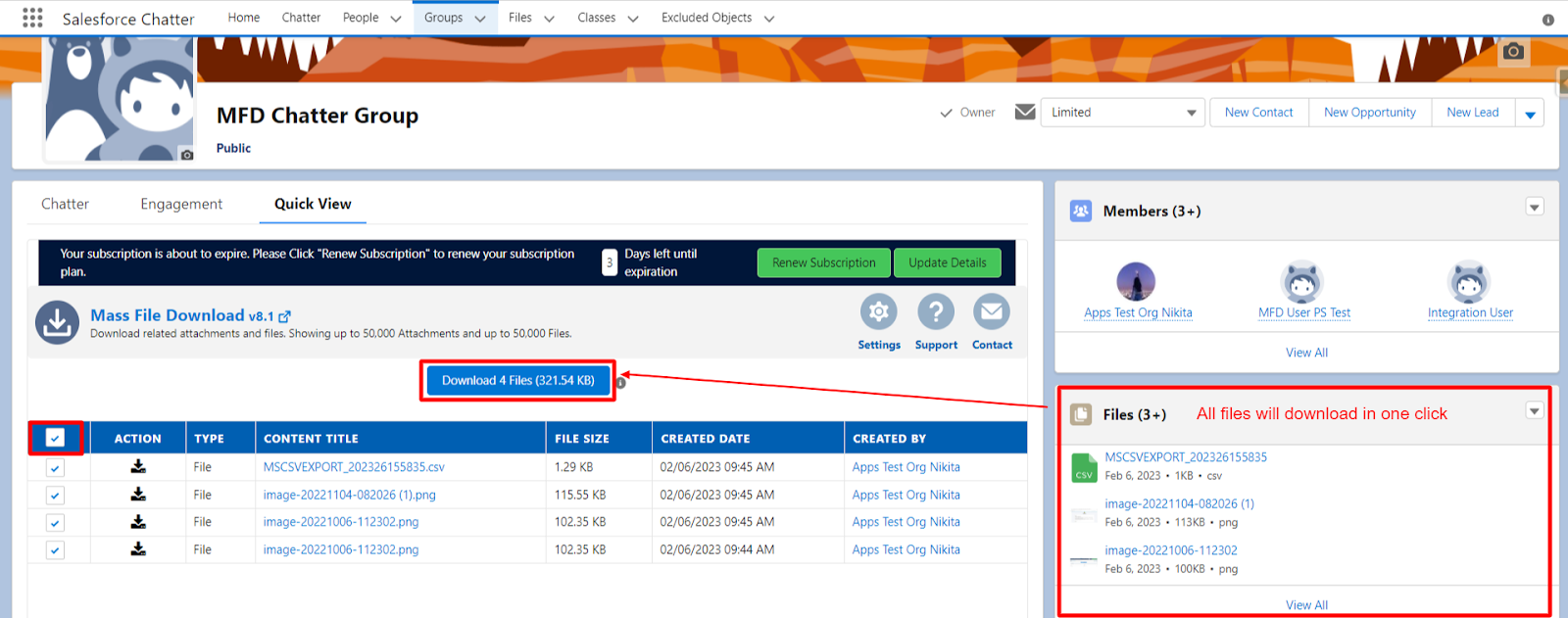
Task: Download the 09:44 AM image-20221006-112302.png row icon
Action: (x=138, y=549)
